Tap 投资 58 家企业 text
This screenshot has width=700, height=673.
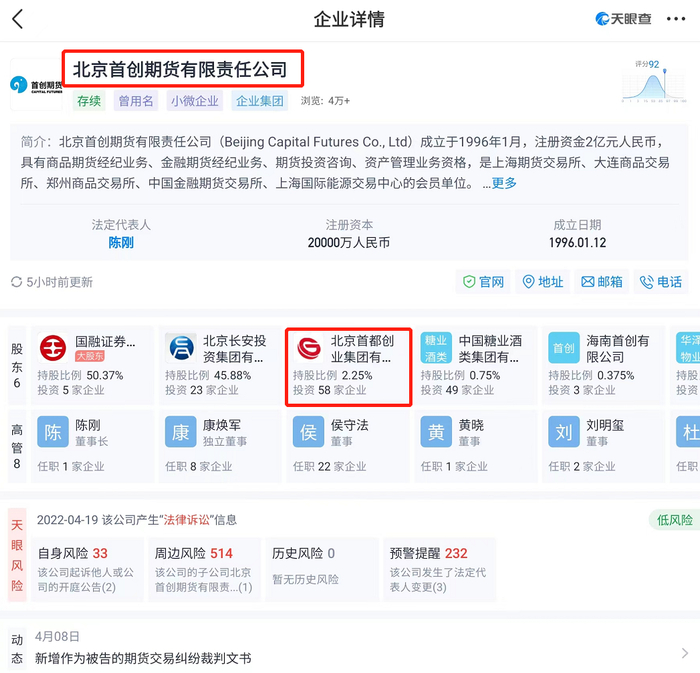pos(329,390)
